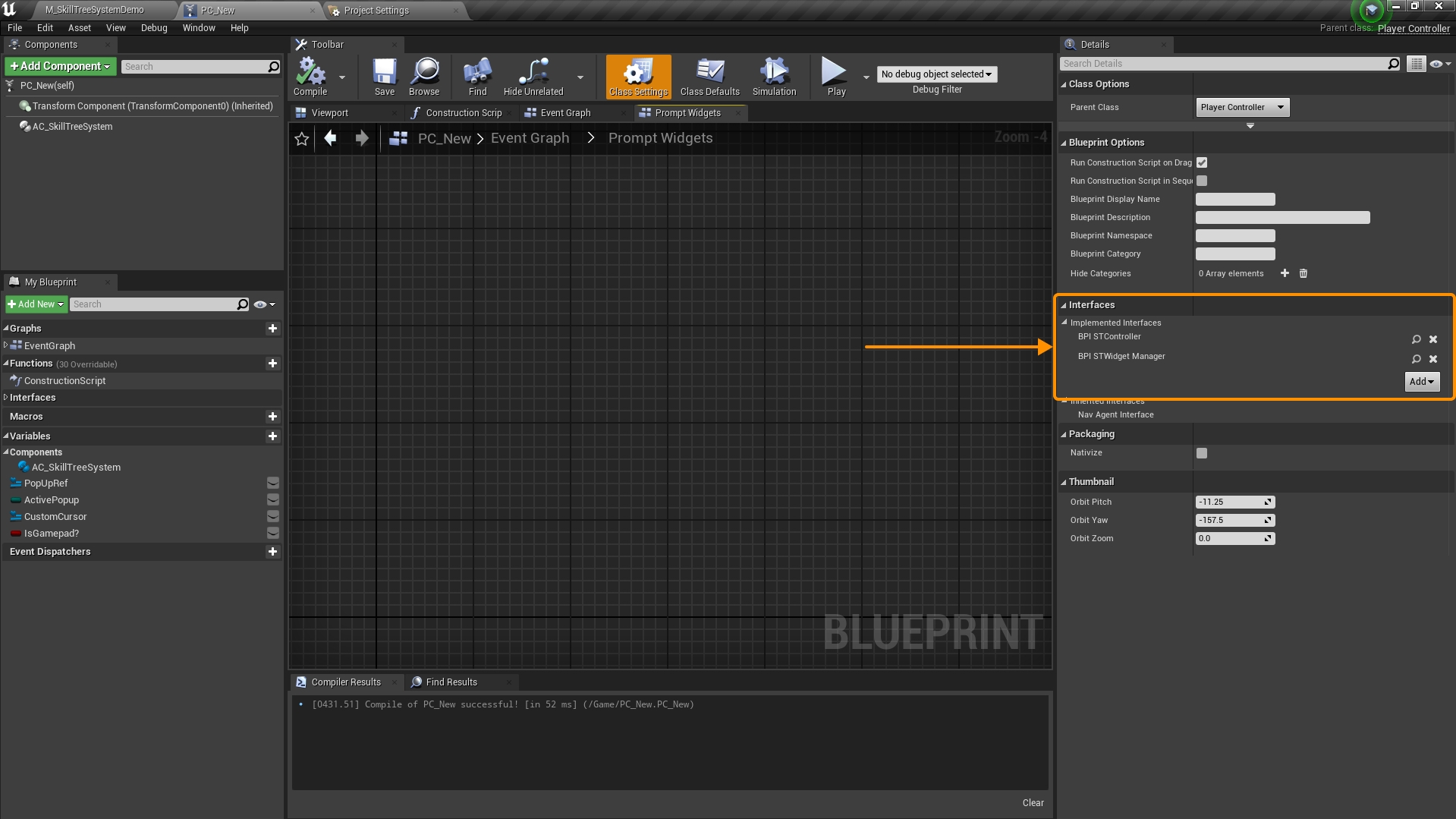Clear the compiler results log
The width and height of the screenshot is (1456, 819).
[x=1033, y=803]
